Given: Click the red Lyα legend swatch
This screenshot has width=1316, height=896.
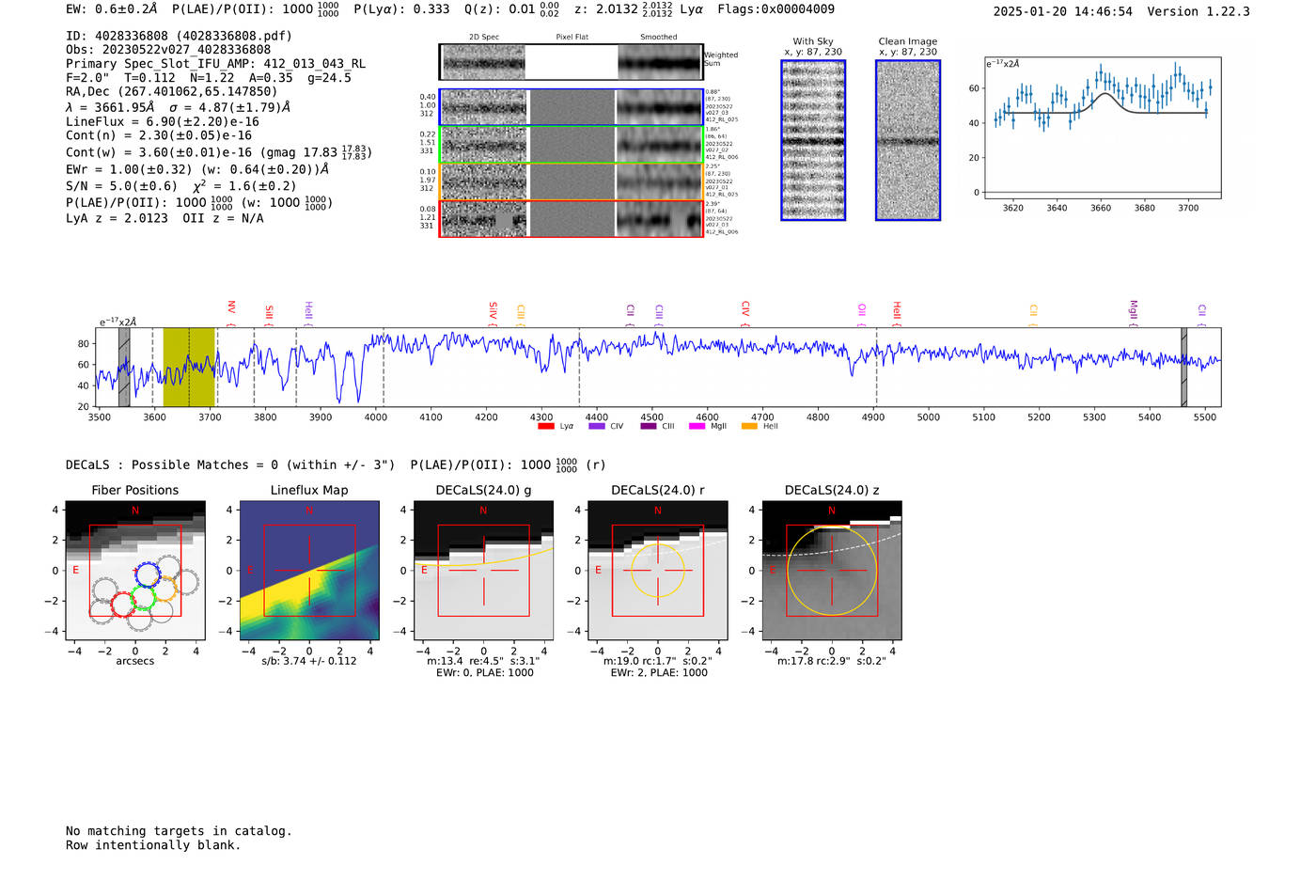Looking at the screenshot, I should [x=546, y=426].
